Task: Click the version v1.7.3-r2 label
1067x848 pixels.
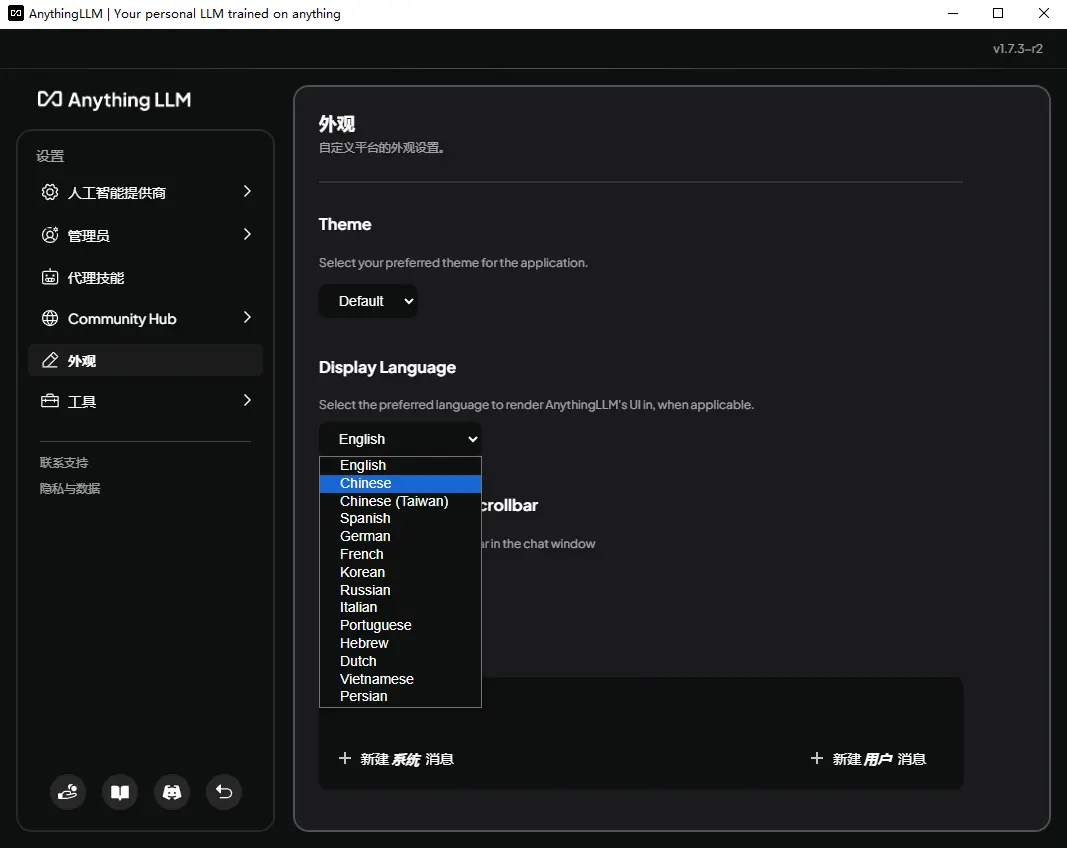Action: [x=1017, y=48]
